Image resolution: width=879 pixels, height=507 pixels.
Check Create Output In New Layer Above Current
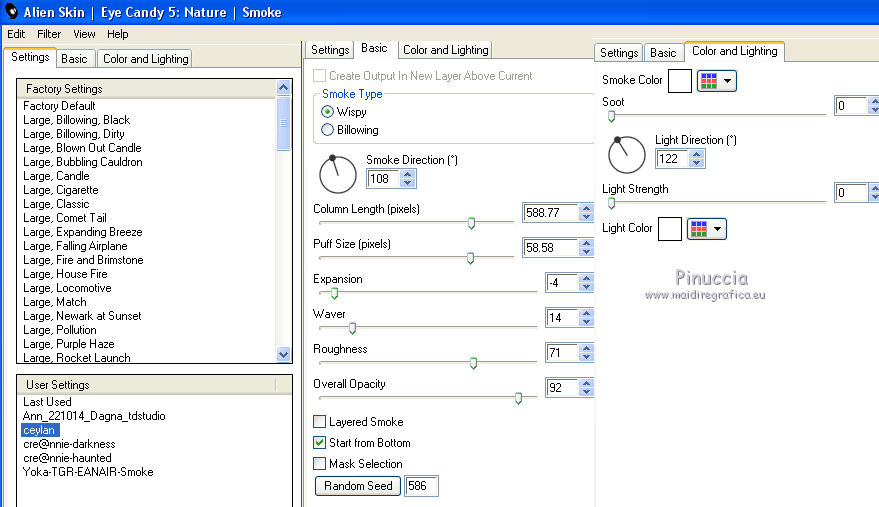(320, 75)
